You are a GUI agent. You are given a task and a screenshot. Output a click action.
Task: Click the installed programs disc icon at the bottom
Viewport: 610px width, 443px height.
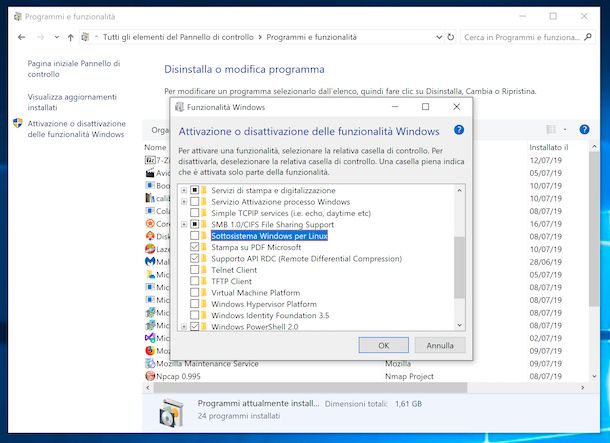[x=171, y=412]
